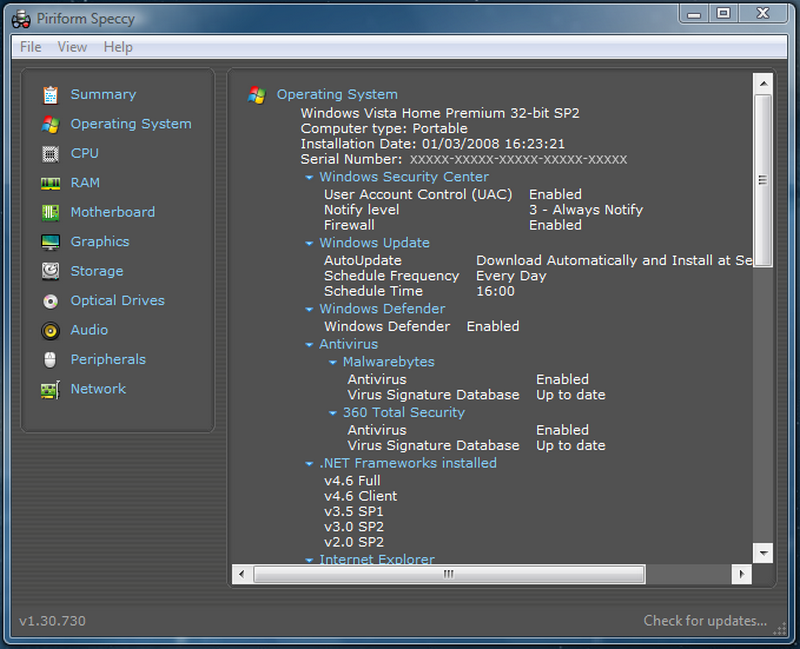This screenshot has height=649, width=800.
Task: Click the vertical scrollbar thumb
Action: 763,181
